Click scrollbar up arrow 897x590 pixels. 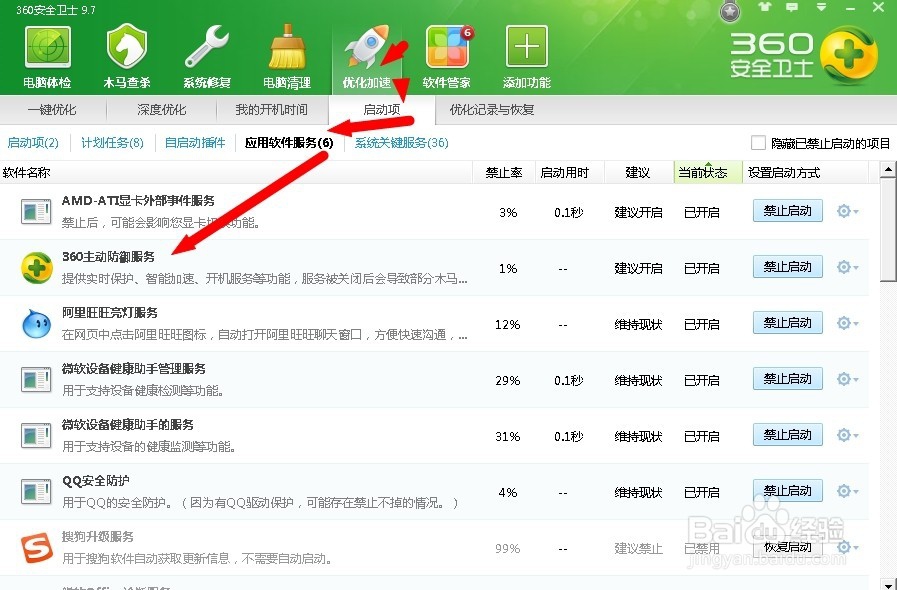[888, 169]
